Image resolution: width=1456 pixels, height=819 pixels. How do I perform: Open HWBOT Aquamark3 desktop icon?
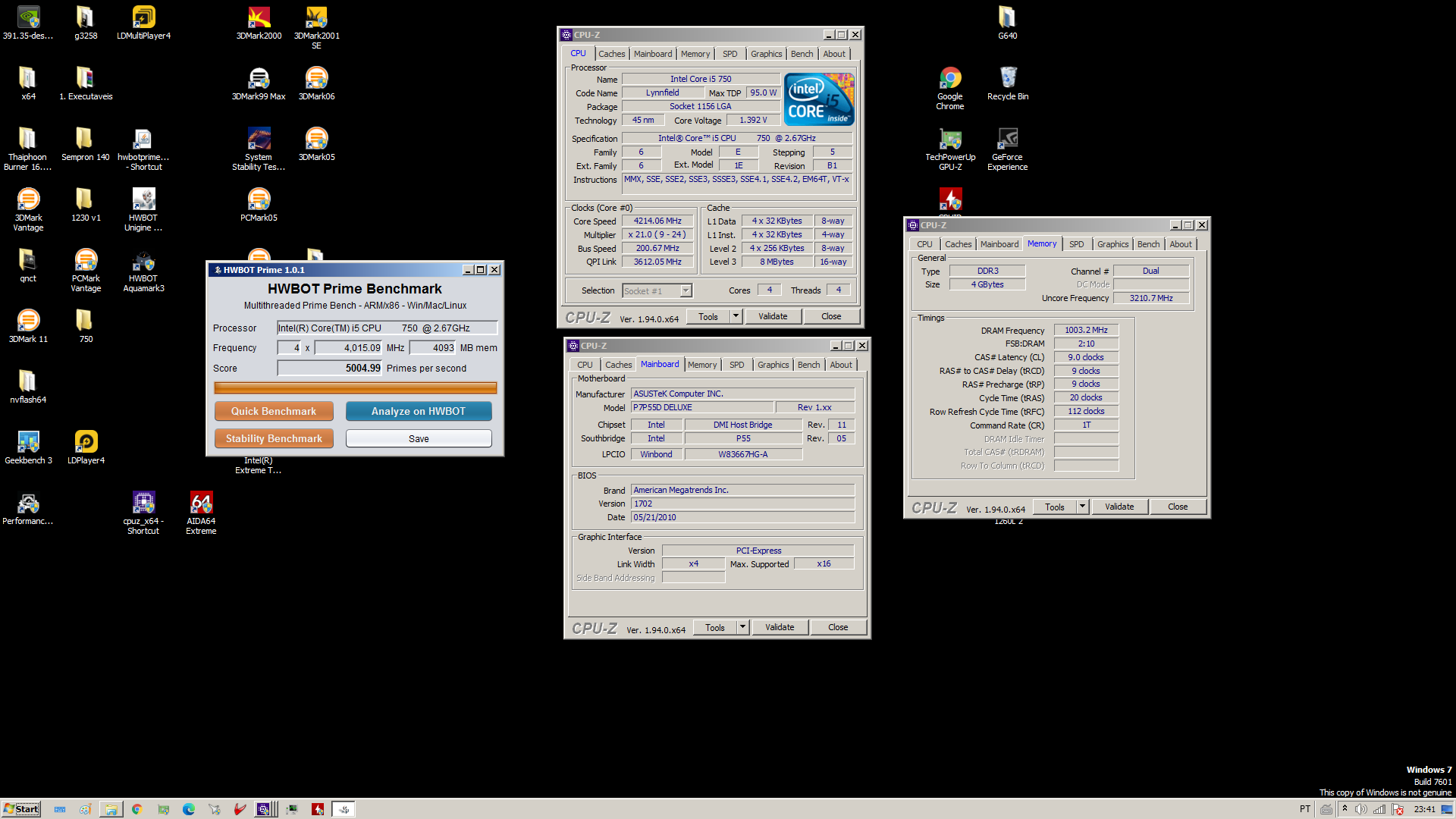(x=143, y=270)
